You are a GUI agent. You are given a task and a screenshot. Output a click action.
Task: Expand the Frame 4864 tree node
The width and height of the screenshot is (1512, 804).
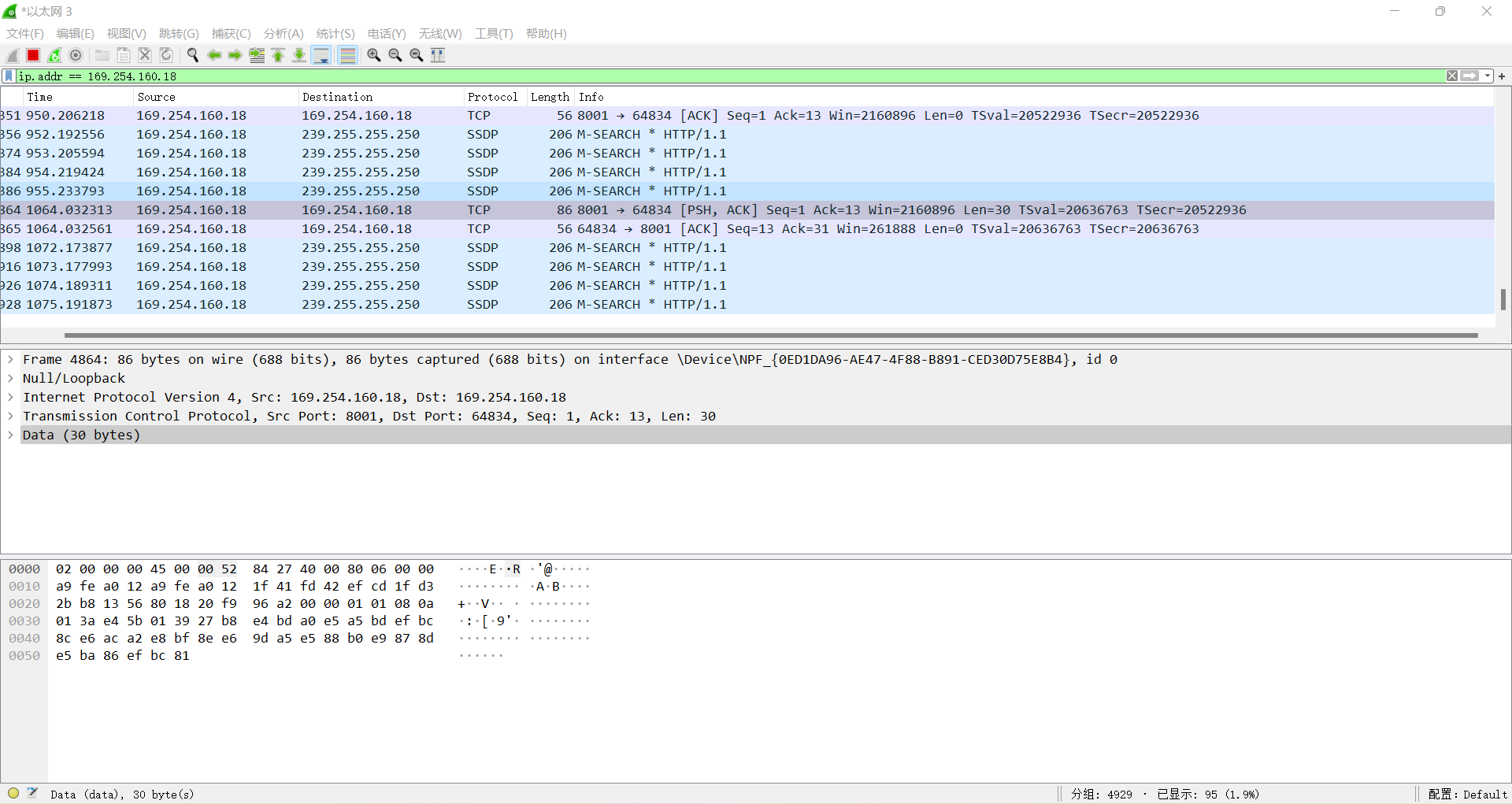coord(10,360)
